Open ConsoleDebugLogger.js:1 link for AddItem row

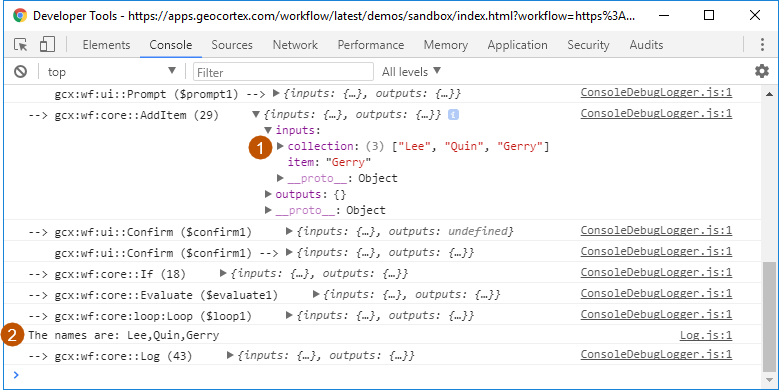pyautogui.click(x=656, y=113)
